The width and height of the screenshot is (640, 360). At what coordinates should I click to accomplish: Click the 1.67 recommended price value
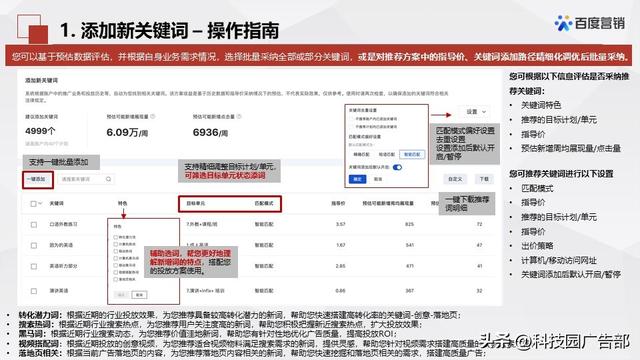pos(340,245)
